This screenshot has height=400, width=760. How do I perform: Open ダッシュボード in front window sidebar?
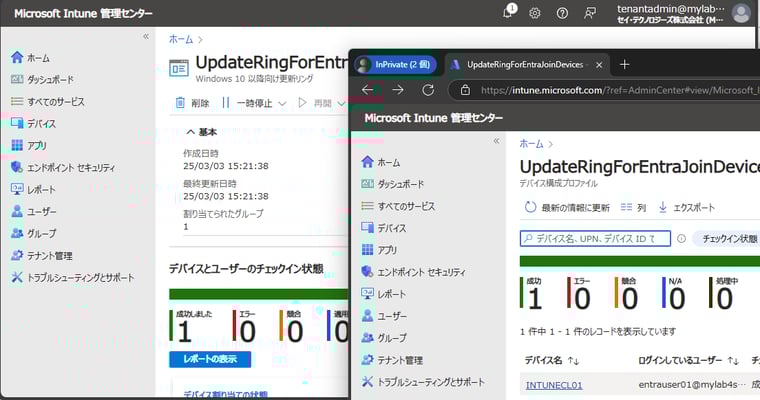[x=393, y=184]
